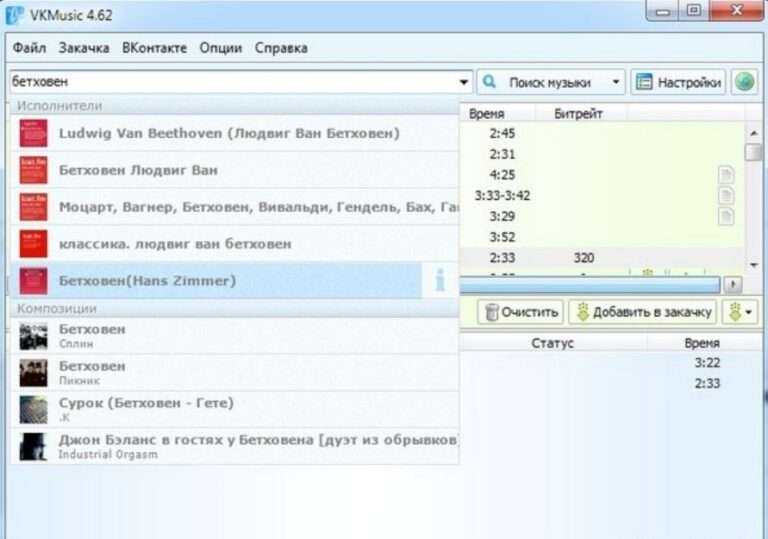768x539 pixels.
Task: Expand the search field dropdown arrow
Action: (x=463, y=82)
